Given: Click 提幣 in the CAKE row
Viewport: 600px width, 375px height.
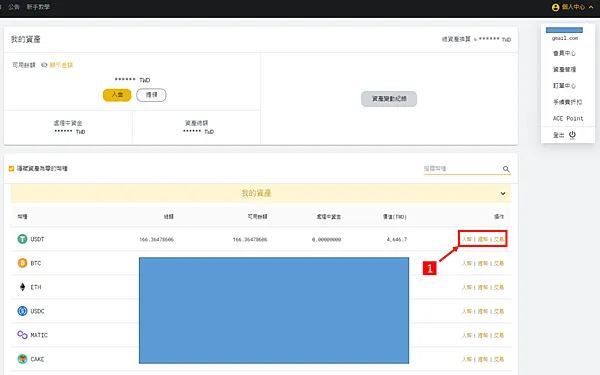Looking at the screenshot, I should (483, 359).
